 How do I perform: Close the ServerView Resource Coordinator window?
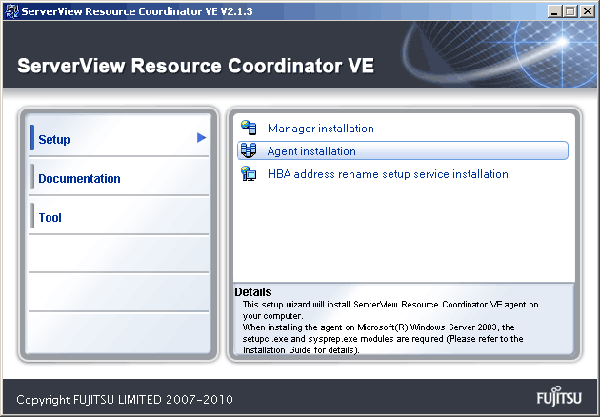[x=587, y=11]
